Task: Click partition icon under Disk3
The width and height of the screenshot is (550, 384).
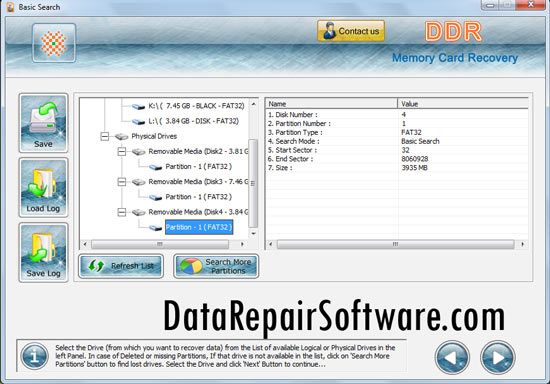Action: pos(155,197)
